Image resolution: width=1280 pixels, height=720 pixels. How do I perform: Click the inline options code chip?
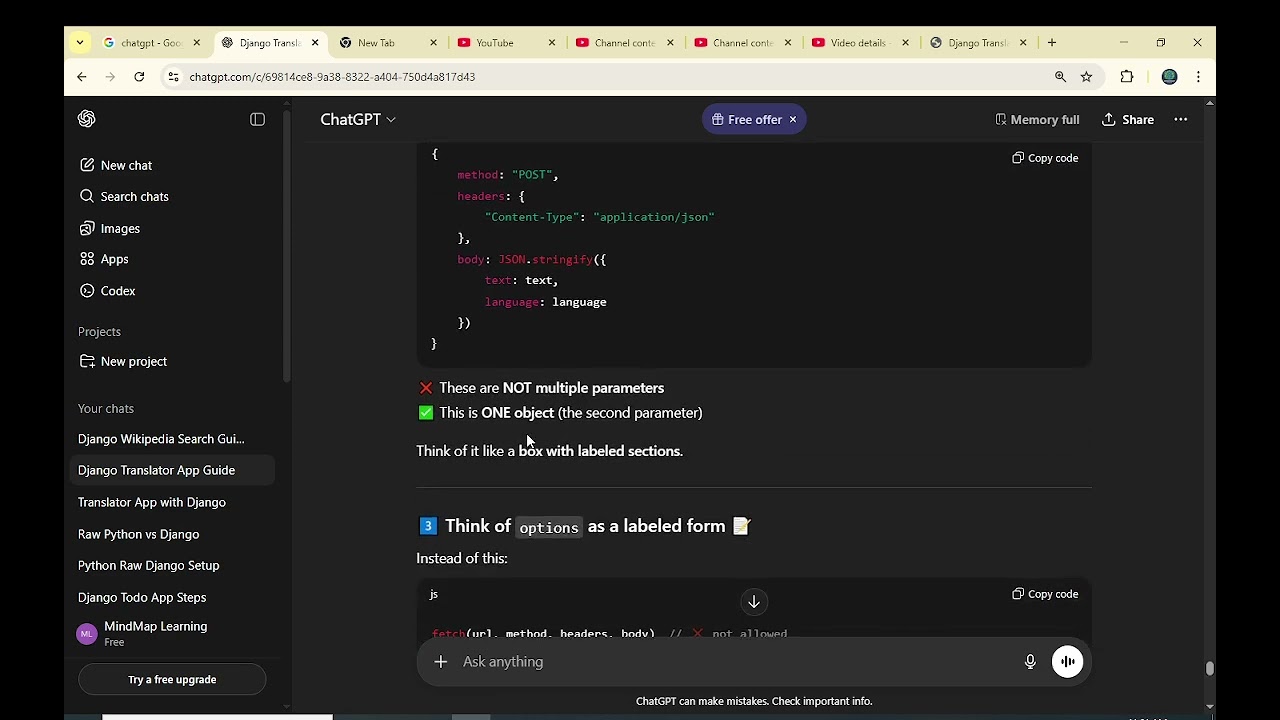pos(548,527)
